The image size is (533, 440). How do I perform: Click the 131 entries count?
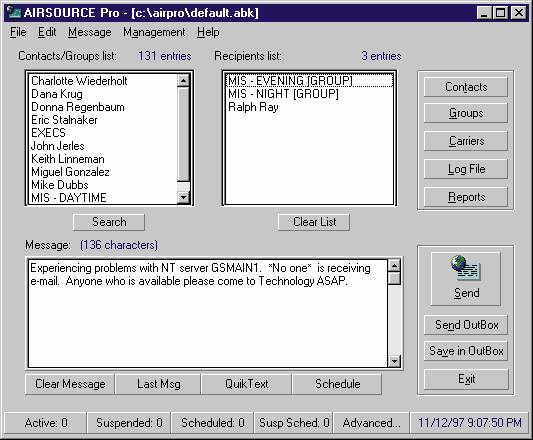point(165,56)
